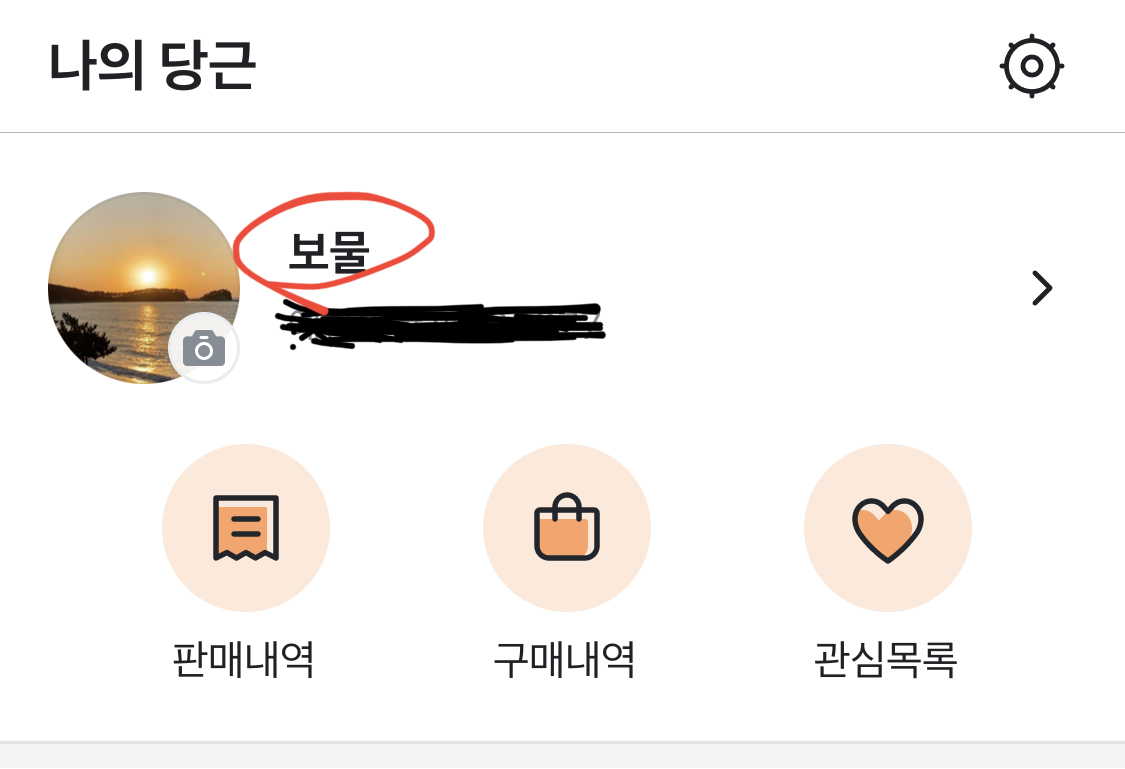Click the sun in the profile picture
Viewport: 1125px width, 769px height.
(x=148, y=276)
